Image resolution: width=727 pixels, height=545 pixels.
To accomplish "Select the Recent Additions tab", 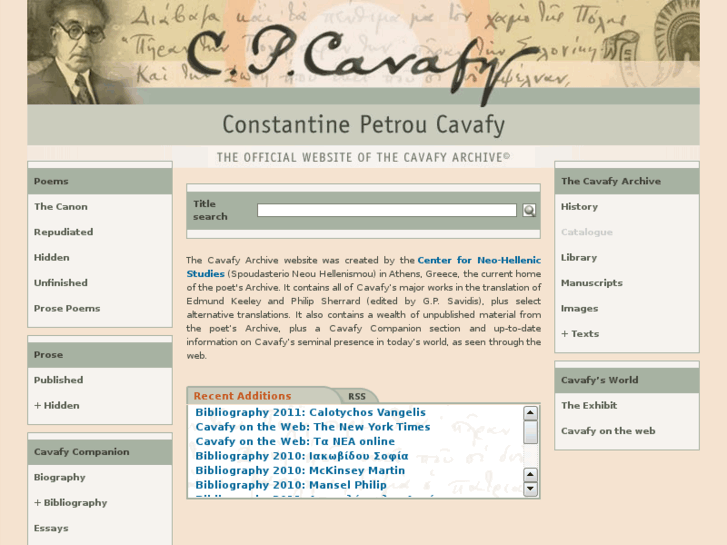I will (x=242, y=396).
